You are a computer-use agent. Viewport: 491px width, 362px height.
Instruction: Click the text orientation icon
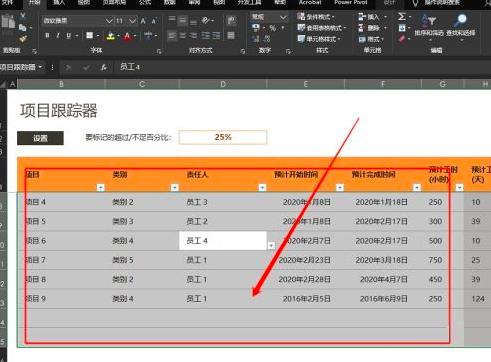(x=206, y=20)
